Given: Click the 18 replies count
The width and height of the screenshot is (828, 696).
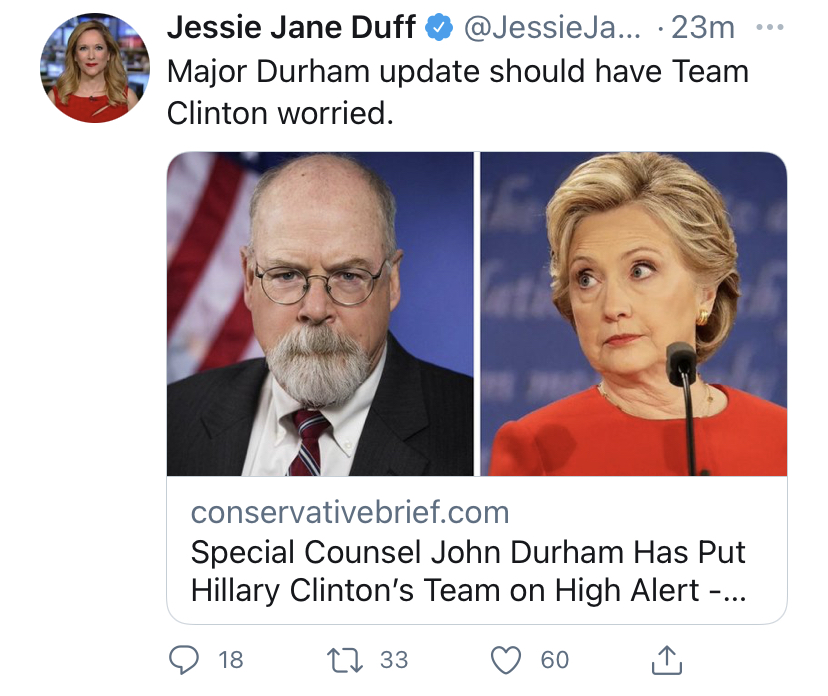Looking at the screenshot, I should (x=231, y=660).
